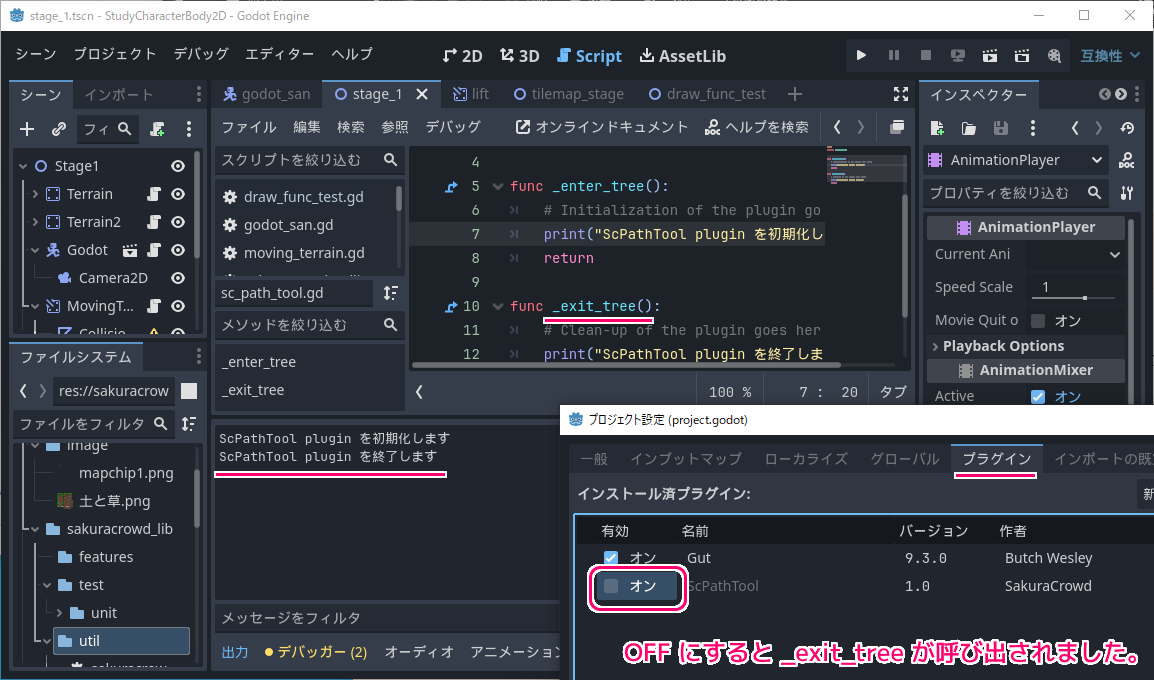Open the movie maker mode icon

(x=1055, y=55)
